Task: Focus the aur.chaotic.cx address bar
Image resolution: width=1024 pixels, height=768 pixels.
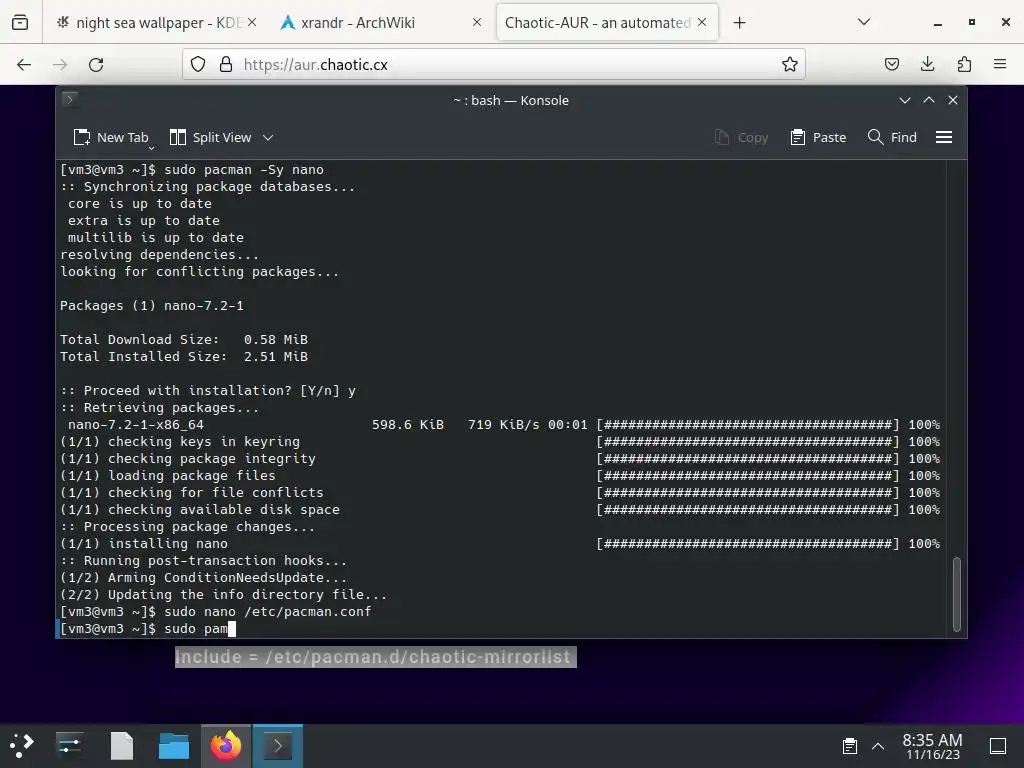Action: (x=494, y=65)
